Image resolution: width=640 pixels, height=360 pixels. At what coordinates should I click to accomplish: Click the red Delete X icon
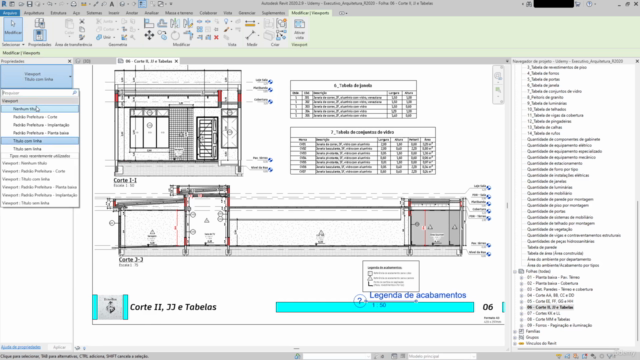[216, 38]
